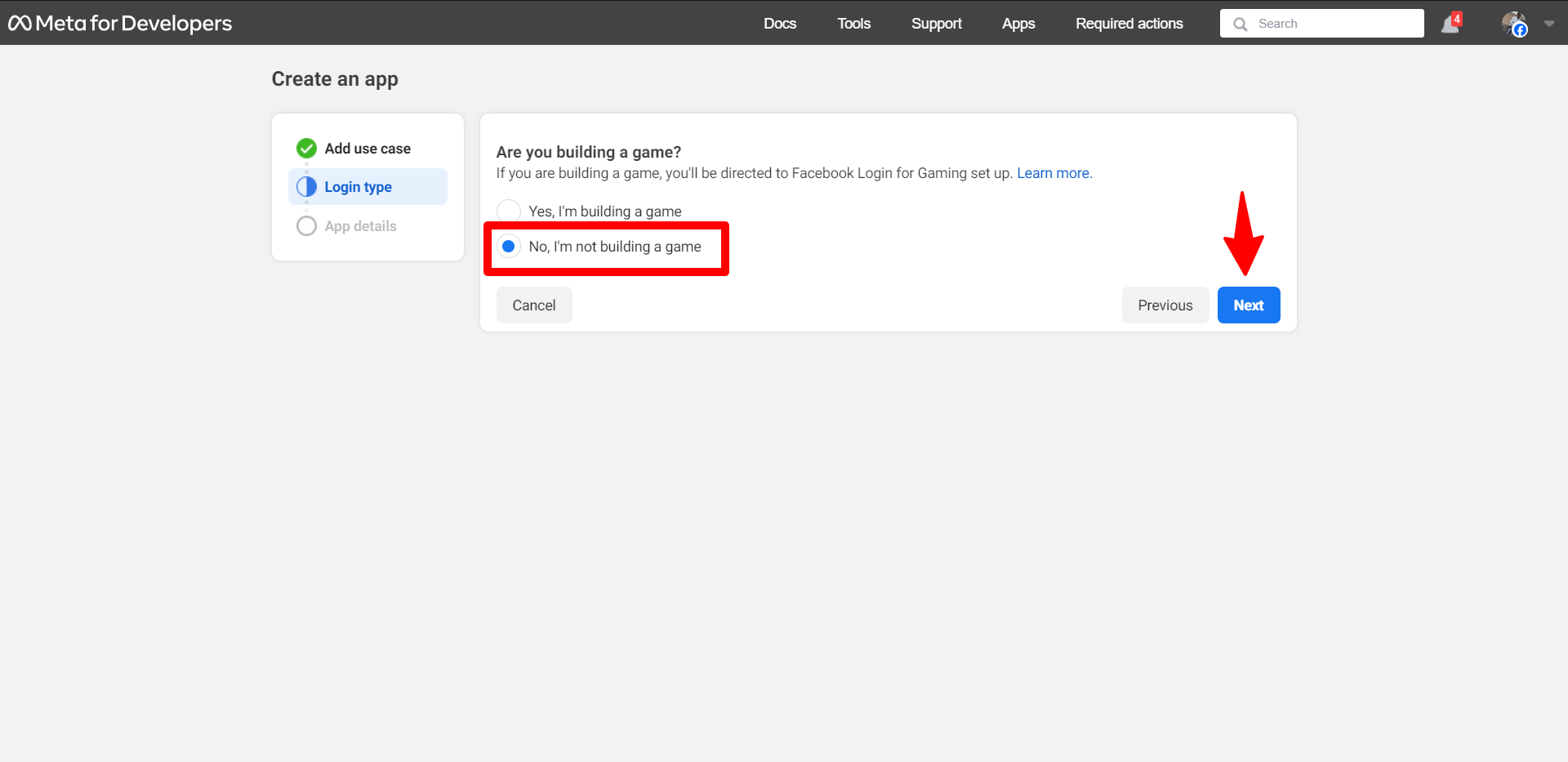This screenshot has height=762, width=1568.
Task: Go to Required actions
Action: (x=1129, y=23)
